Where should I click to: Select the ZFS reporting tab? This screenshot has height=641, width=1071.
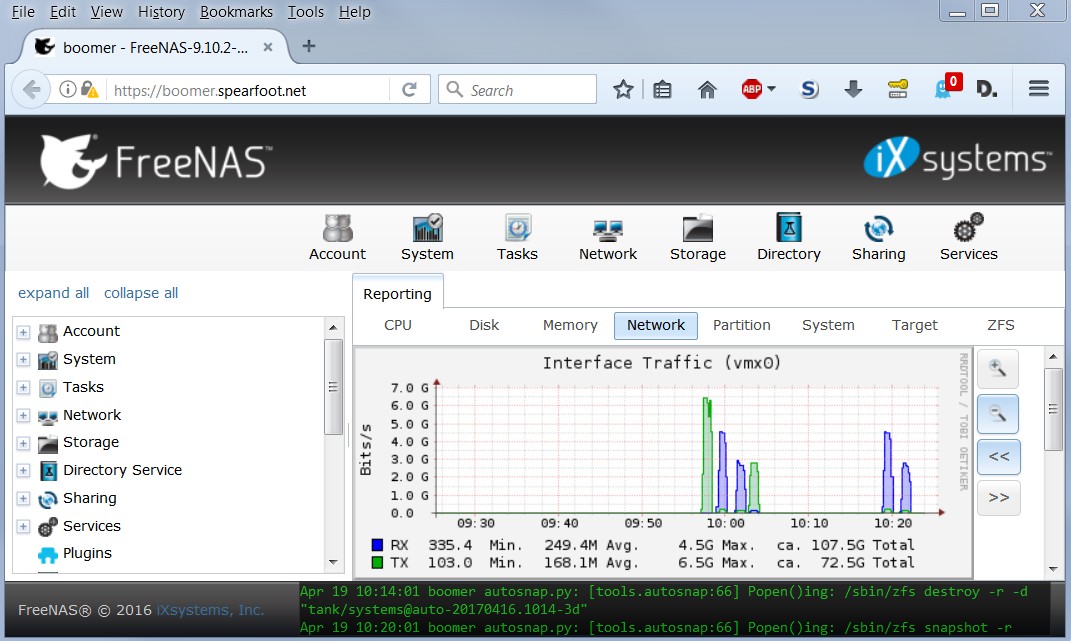click(1000, 325)
